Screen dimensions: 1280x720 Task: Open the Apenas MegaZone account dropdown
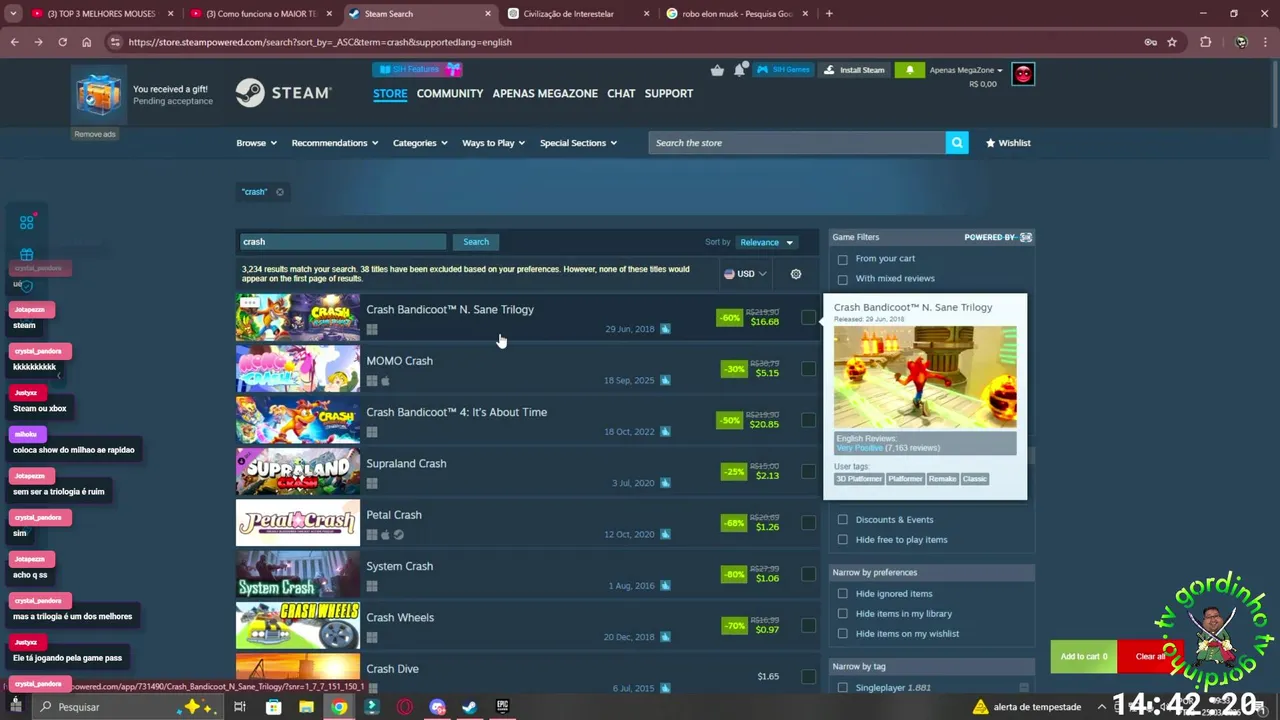click(966, 70)
